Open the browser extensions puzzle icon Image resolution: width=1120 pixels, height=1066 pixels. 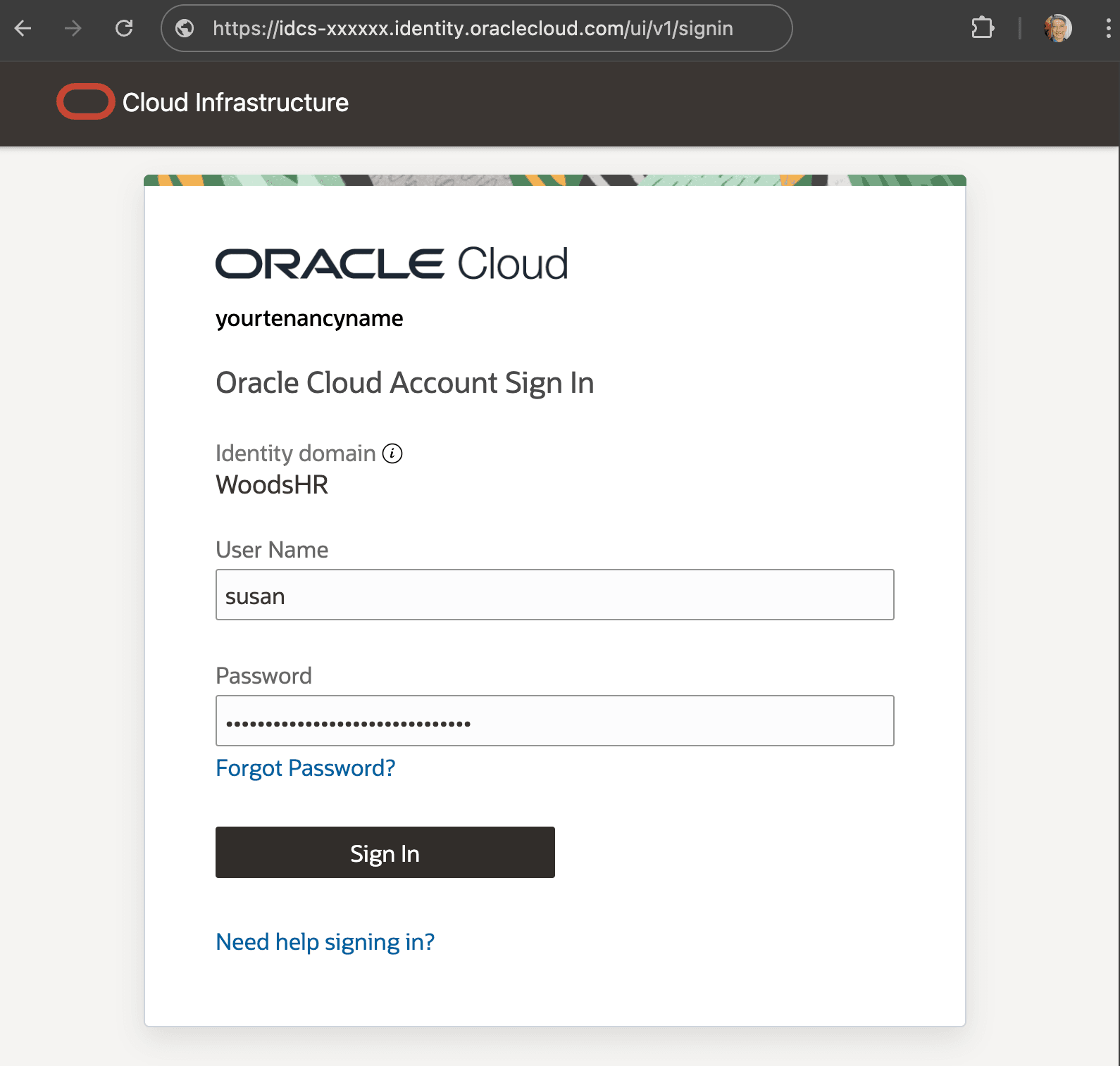(x=983, y=28)
